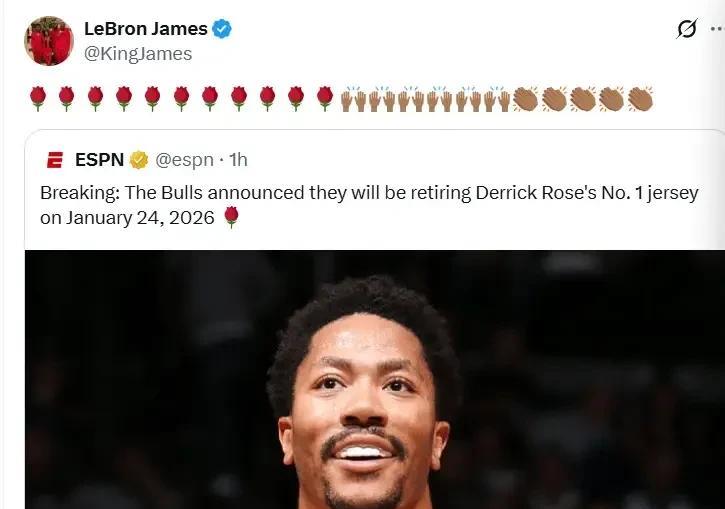
Task: Click the last clapping hands emoji
Action: pyautogui.click(x=640, y=99)
